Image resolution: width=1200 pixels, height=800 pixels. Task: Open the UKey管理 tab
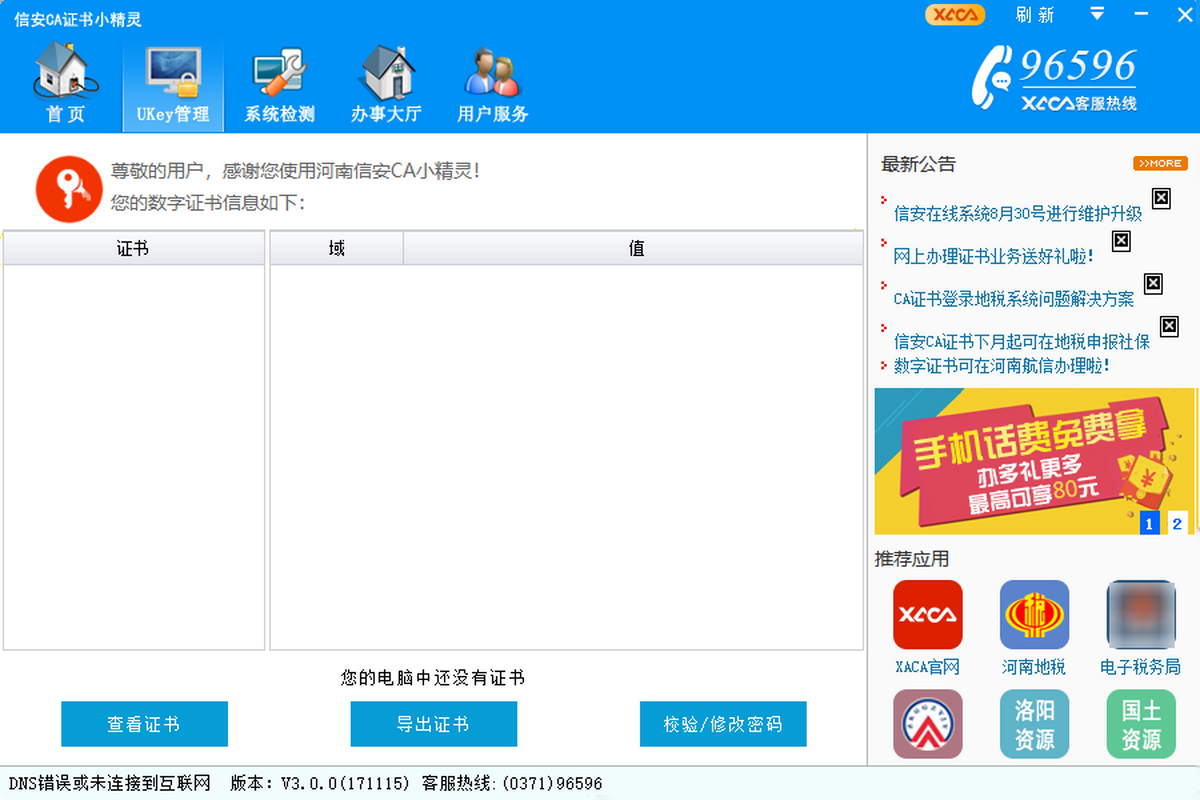click(x=173, y=84)
